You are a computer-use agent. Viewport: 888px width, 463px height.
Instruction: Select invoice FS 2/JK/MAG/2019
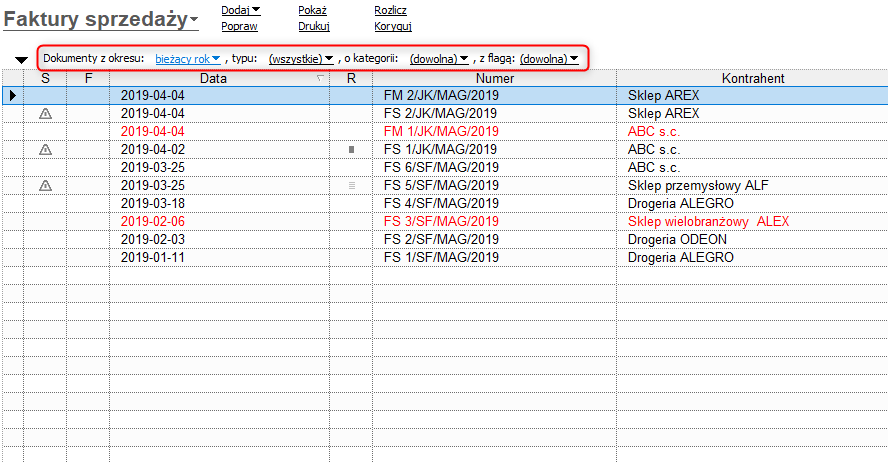tap(440, 113)
